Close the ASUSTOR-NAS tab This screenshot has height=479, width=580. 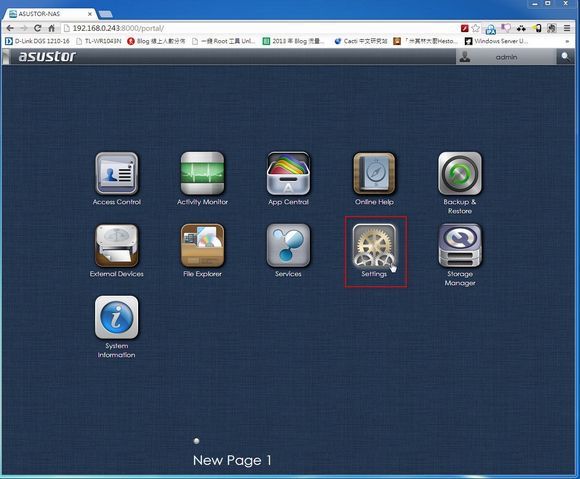pos(90,14)
